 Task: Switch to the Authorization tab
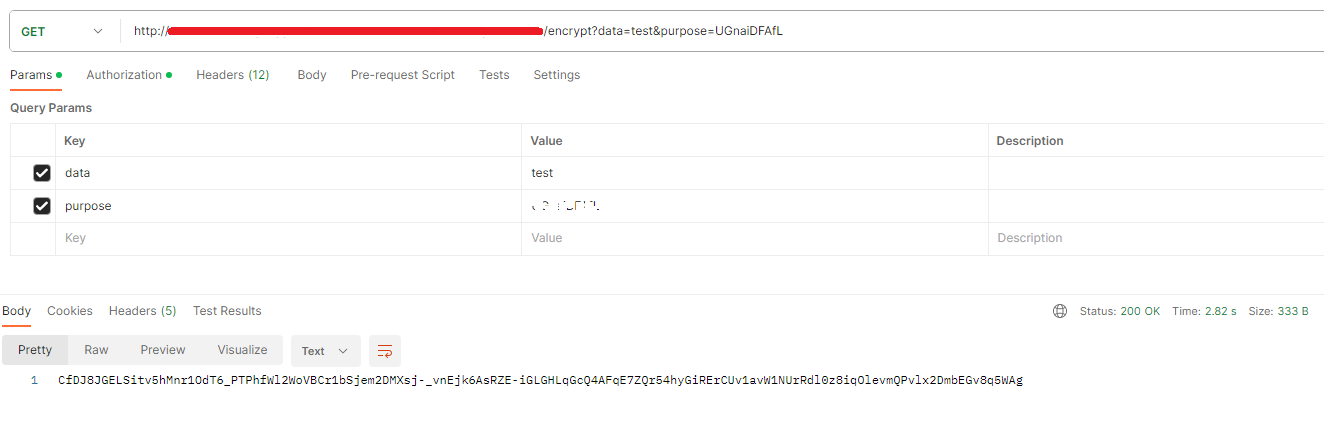(125, 75)
